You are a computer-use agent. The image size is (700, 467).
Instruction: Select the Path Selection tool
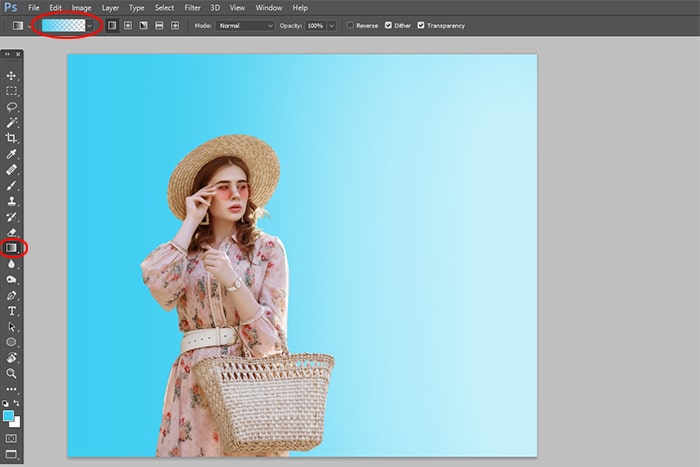point(12,326)
